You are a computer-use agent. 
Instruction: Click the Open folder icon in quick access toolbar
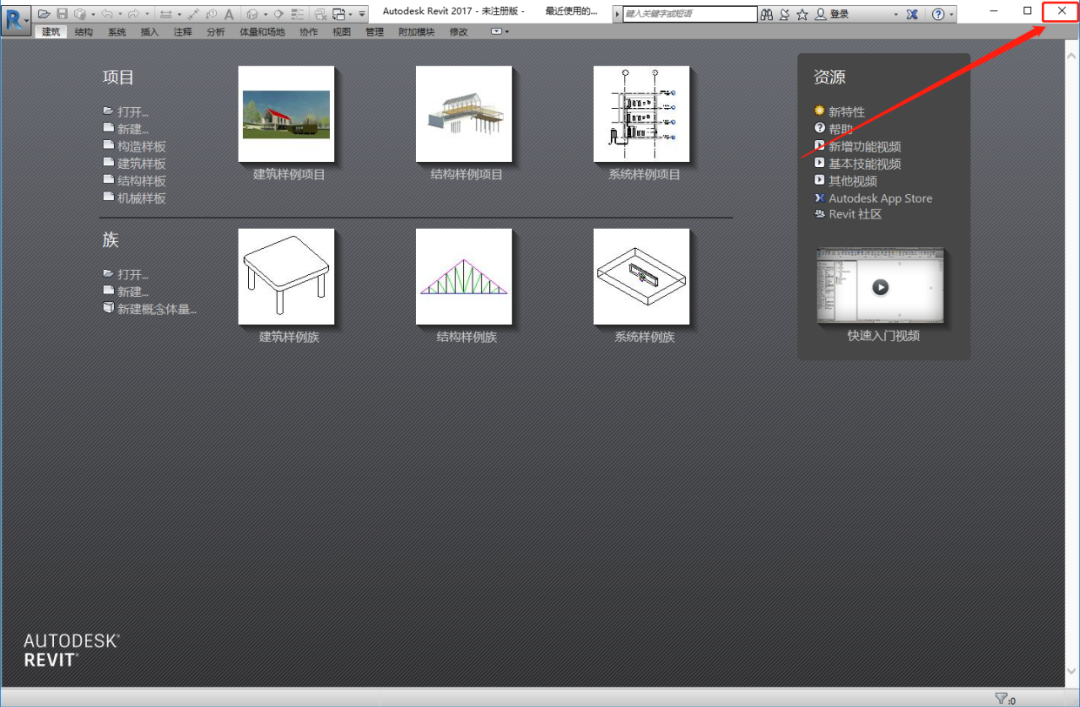point(43,14)
